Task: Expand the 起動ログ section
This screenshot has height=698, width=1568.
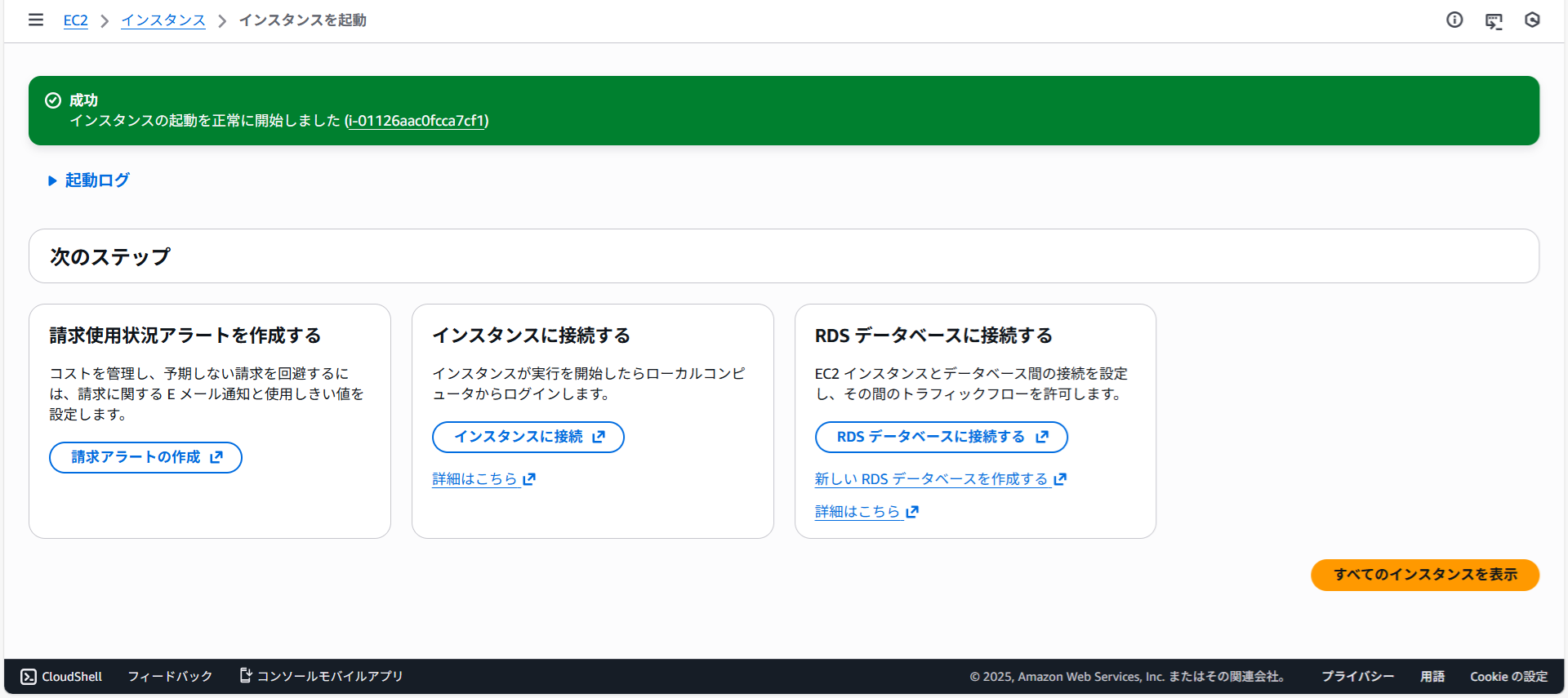Action: (89, 180)
